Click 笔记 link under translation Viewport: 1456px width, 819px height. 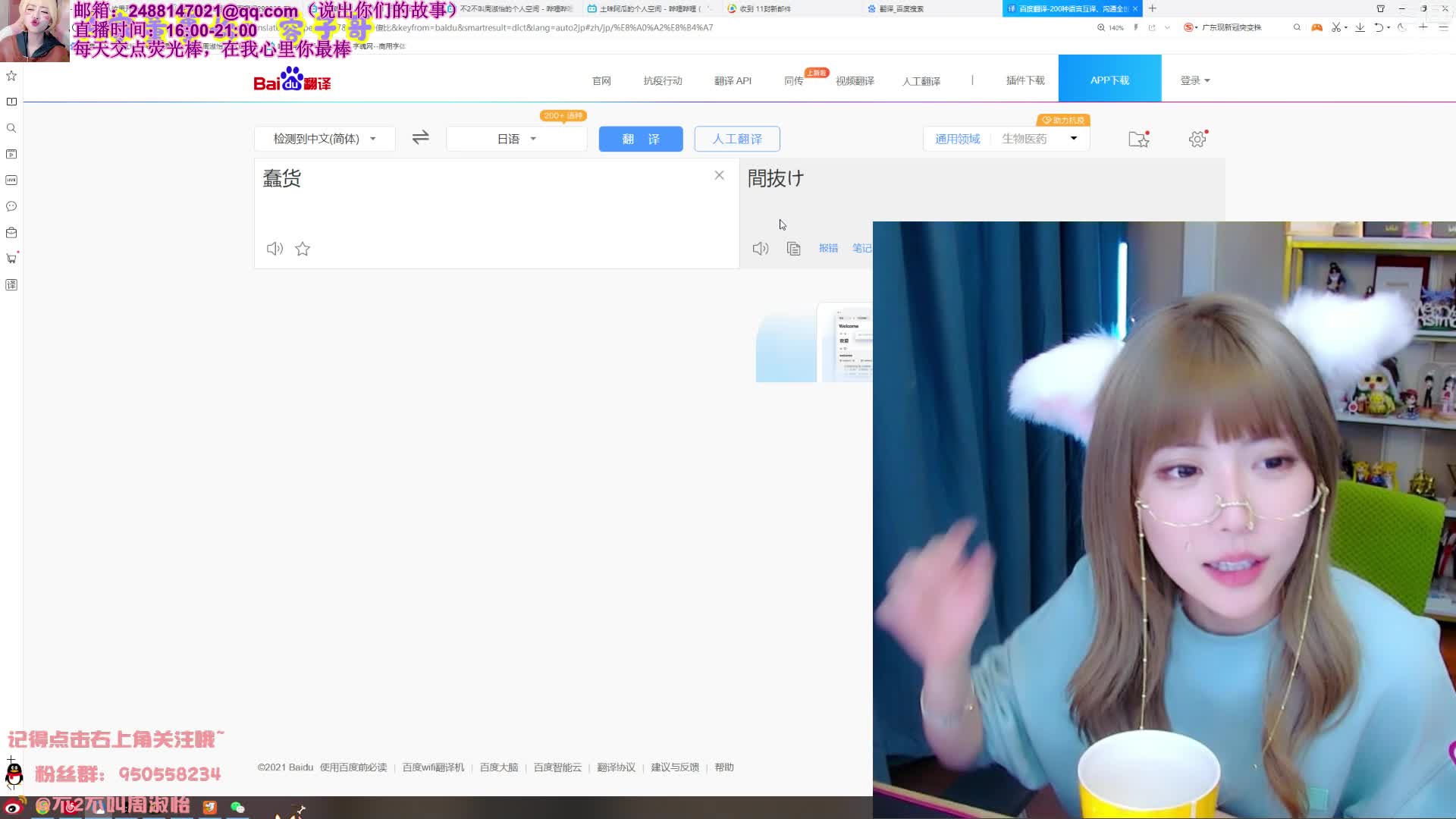pos(862,248)
